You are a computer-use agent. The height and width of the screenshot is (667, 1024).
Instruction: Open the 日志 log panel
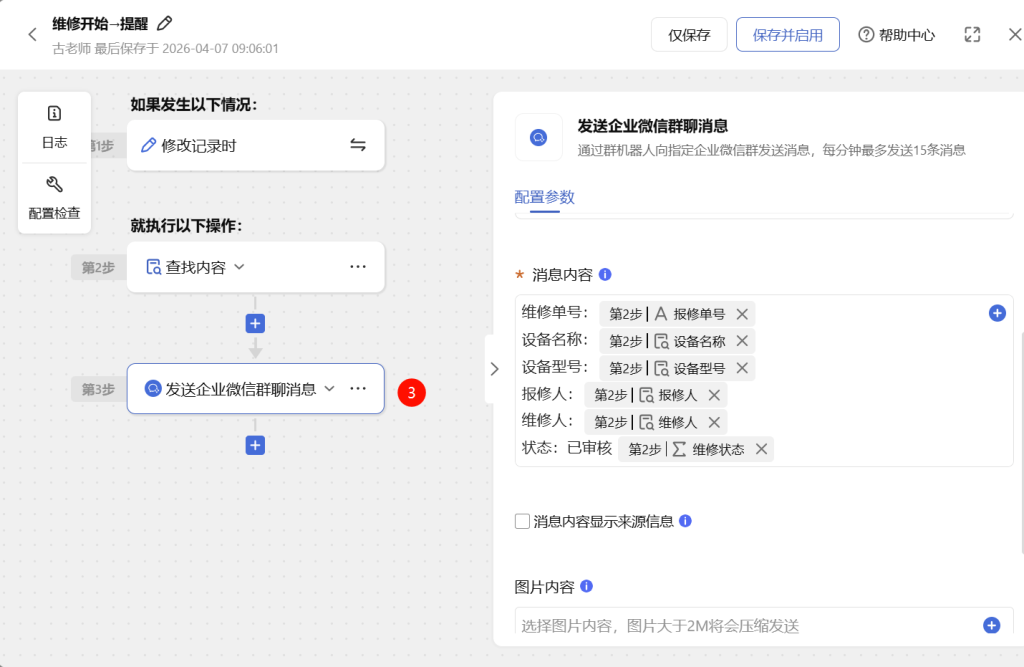pyautogui.click(x=54, y=127)
